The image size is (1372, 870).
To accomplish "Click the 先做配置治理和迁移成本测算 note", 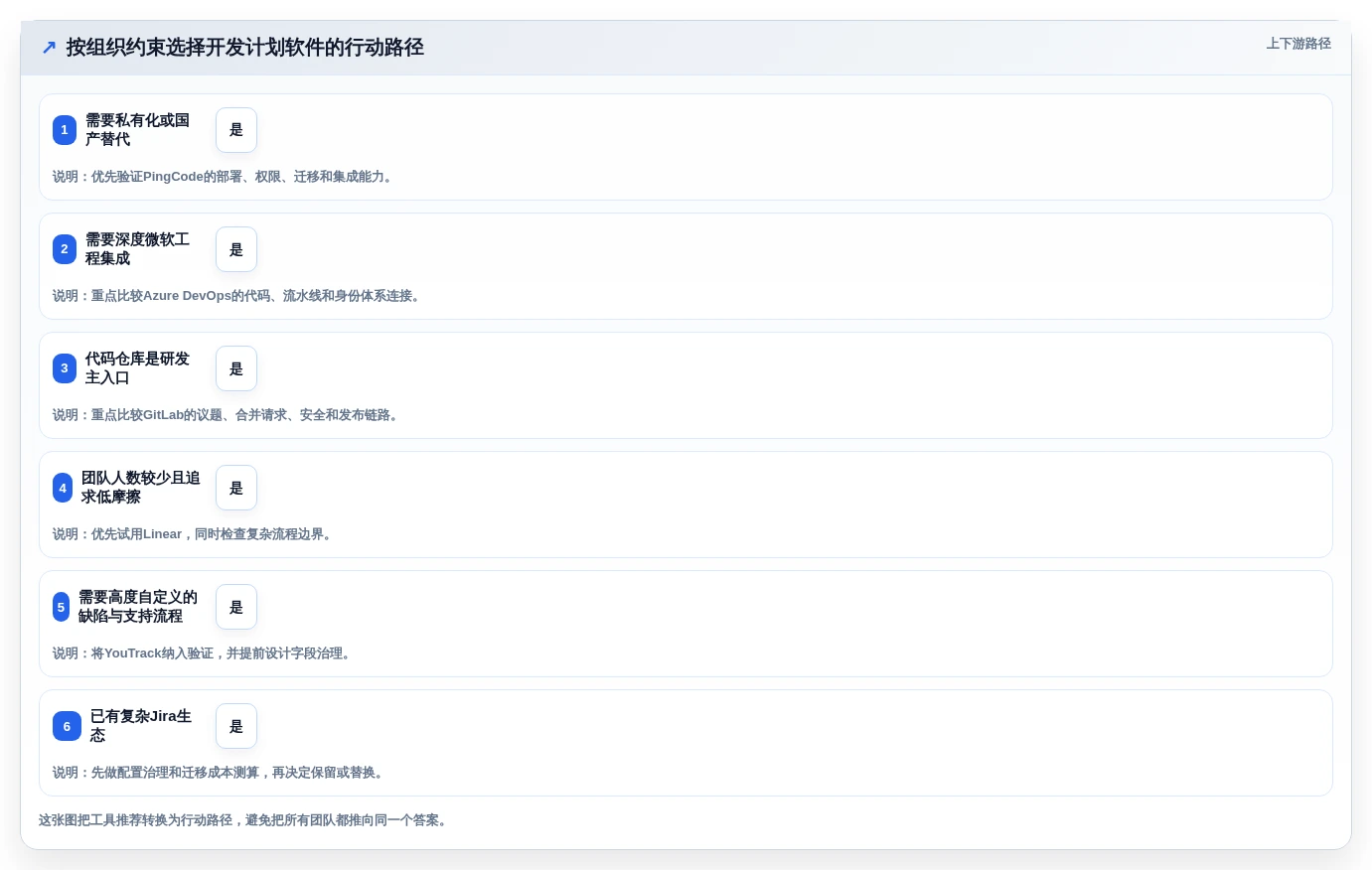I will click(x=221, y=773).
